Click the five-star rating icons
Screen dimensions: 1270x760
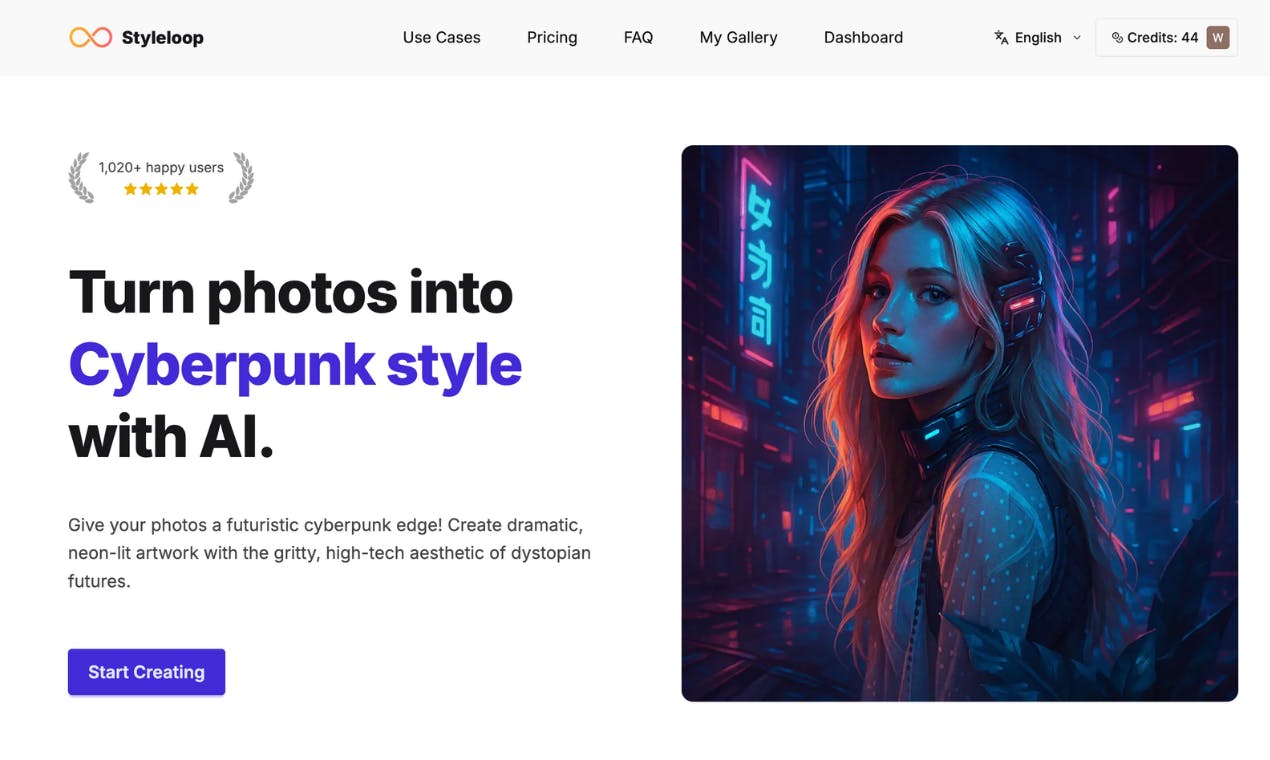coord(161,189)
